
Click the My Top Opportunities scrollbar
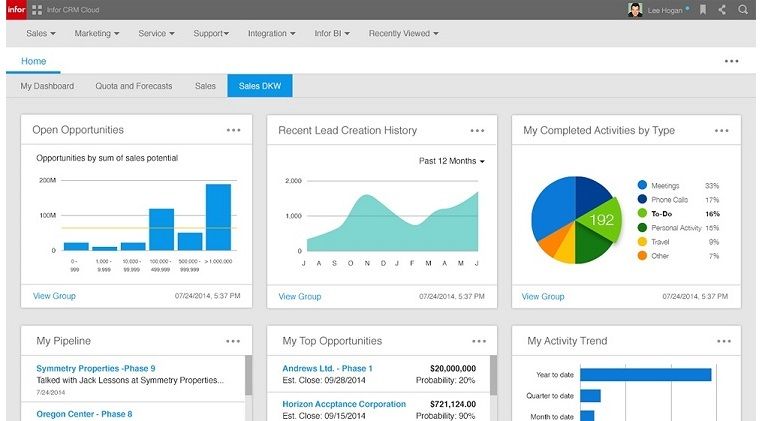[x=493, y=375]
